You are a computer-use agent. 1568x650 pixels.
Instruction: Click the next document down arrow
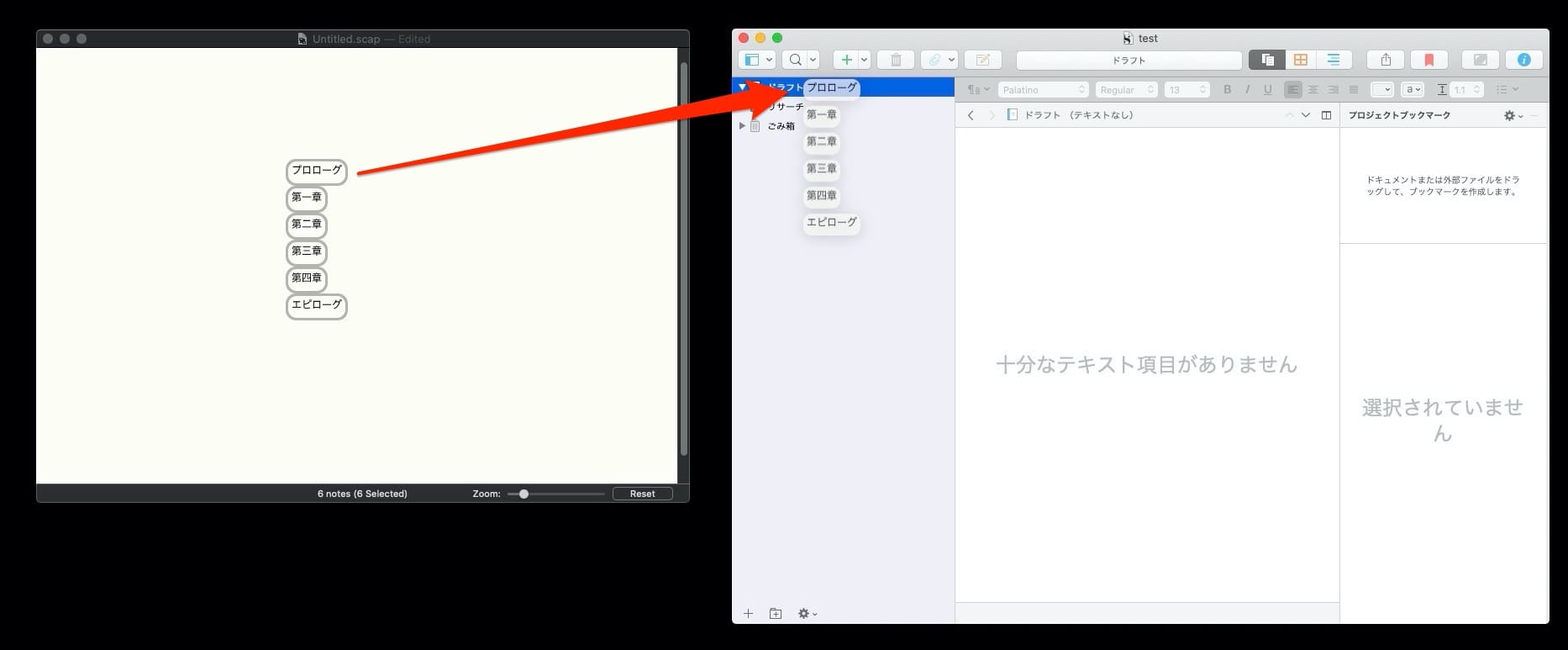pos(1306,115)
